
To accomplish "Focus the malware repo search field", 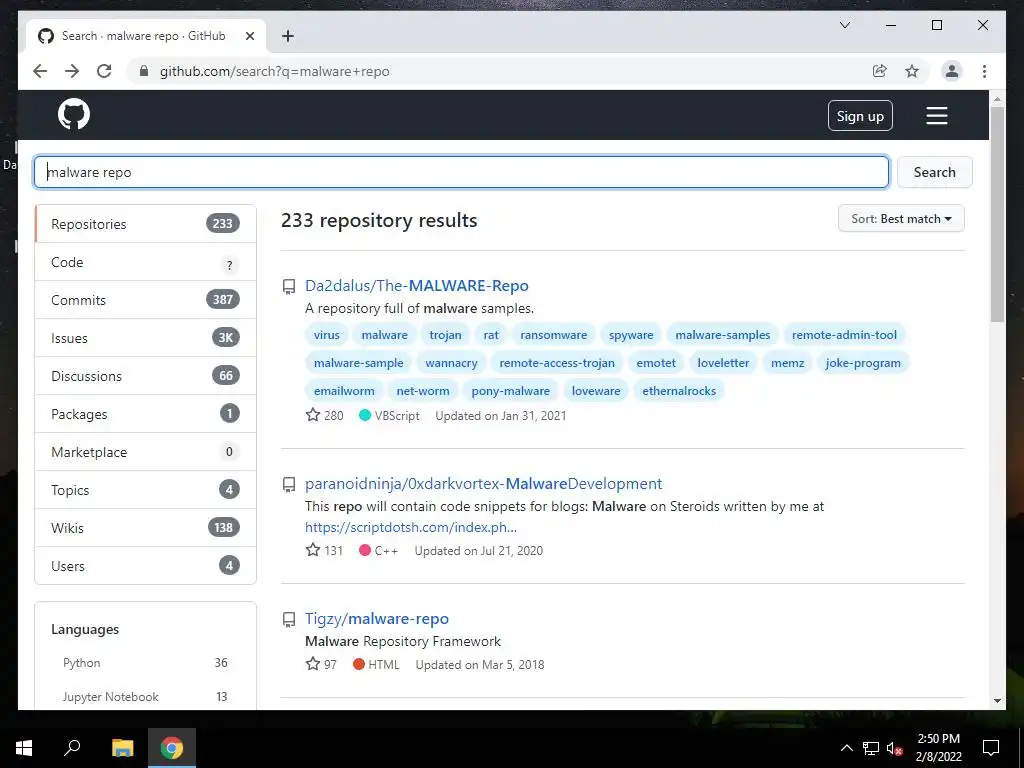I will pyautogui.click(x=462, y=172).
